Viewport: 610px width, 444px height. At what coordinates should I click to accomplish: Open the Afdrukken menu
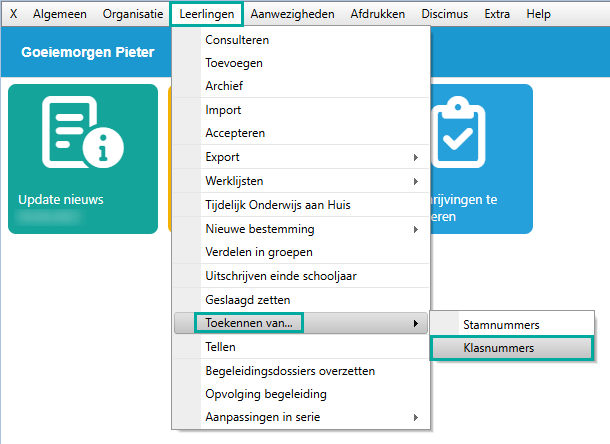[377, 15]
